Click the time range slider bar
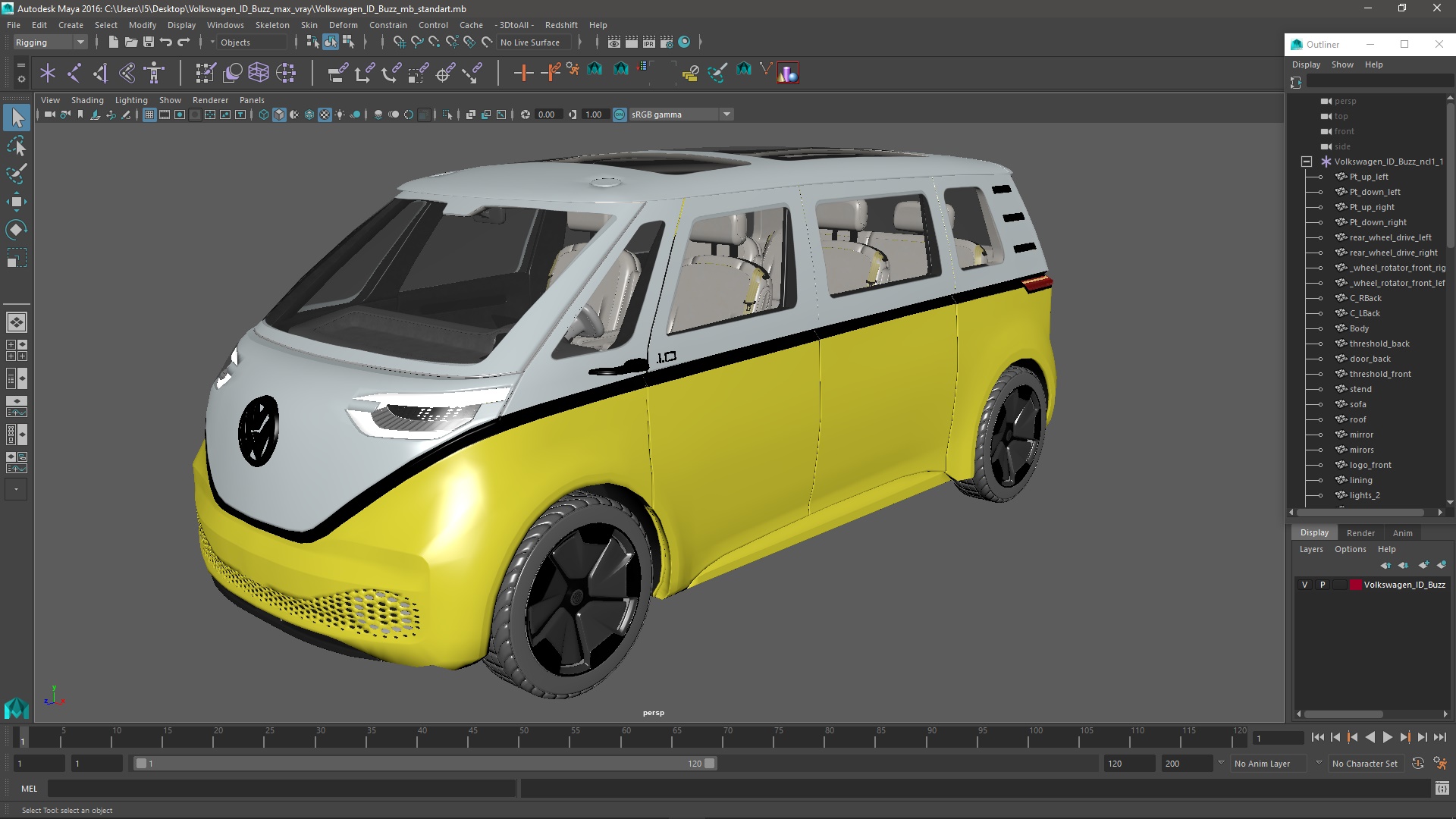1456x819 pixels. click(x=425, y=764)
